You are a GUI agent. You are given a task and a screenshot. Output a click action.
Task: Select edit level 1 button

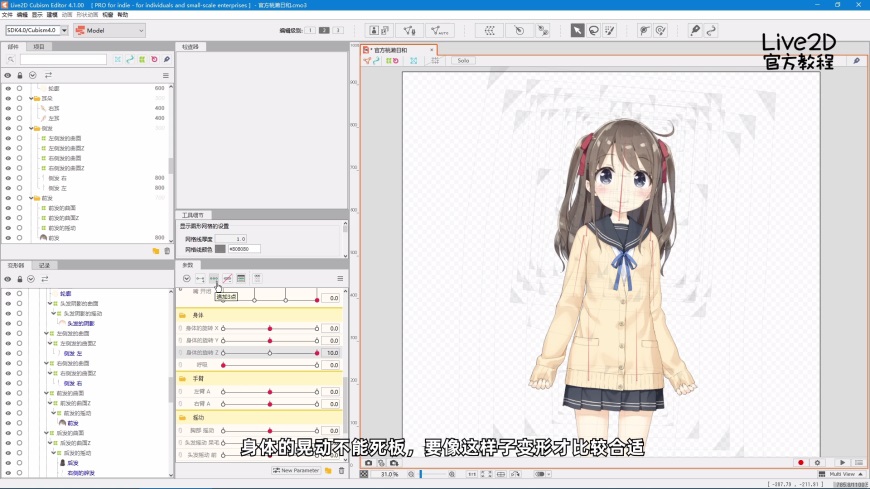point(310,31)
